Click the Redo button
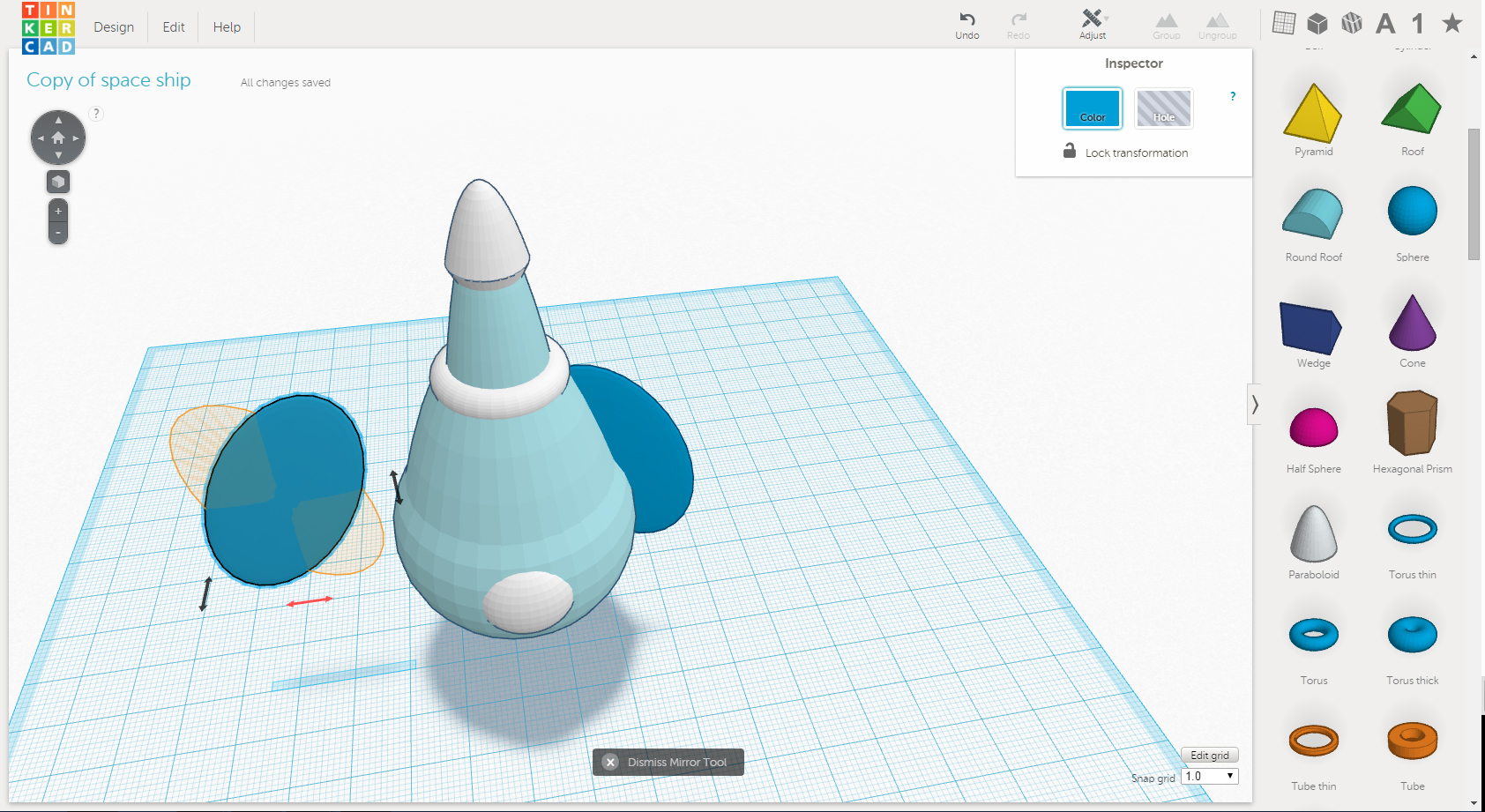This screenshot has height=812, width=1485. tap(1019, 26)
